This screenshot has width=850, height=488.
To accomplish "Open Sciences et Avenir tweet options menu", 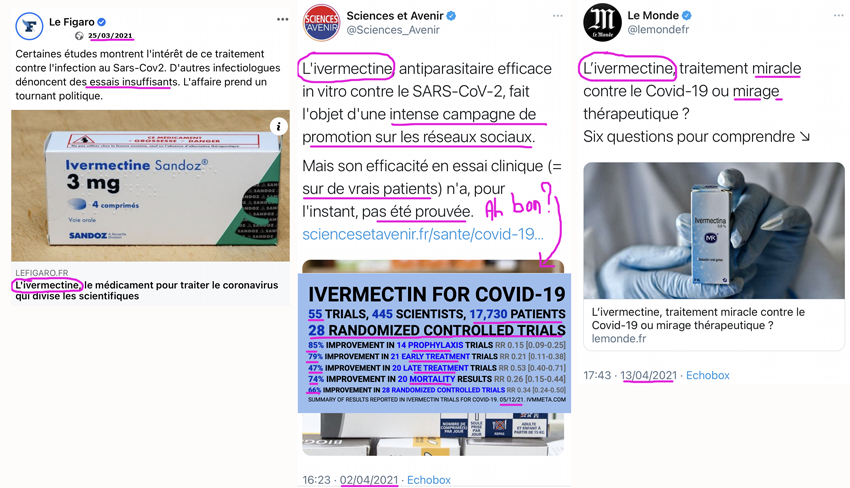I will pyautogui.click(x=558, y=16).
